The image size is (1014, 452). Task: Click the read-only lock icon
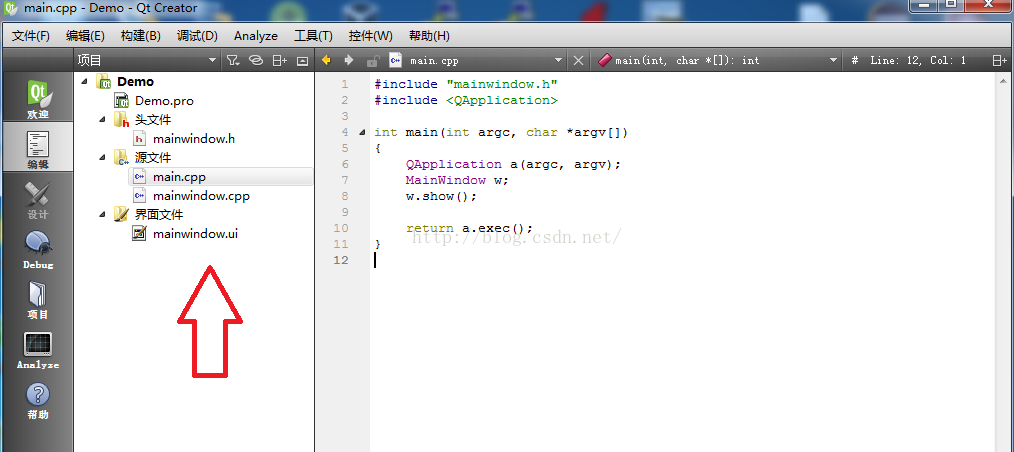(372, 61)
